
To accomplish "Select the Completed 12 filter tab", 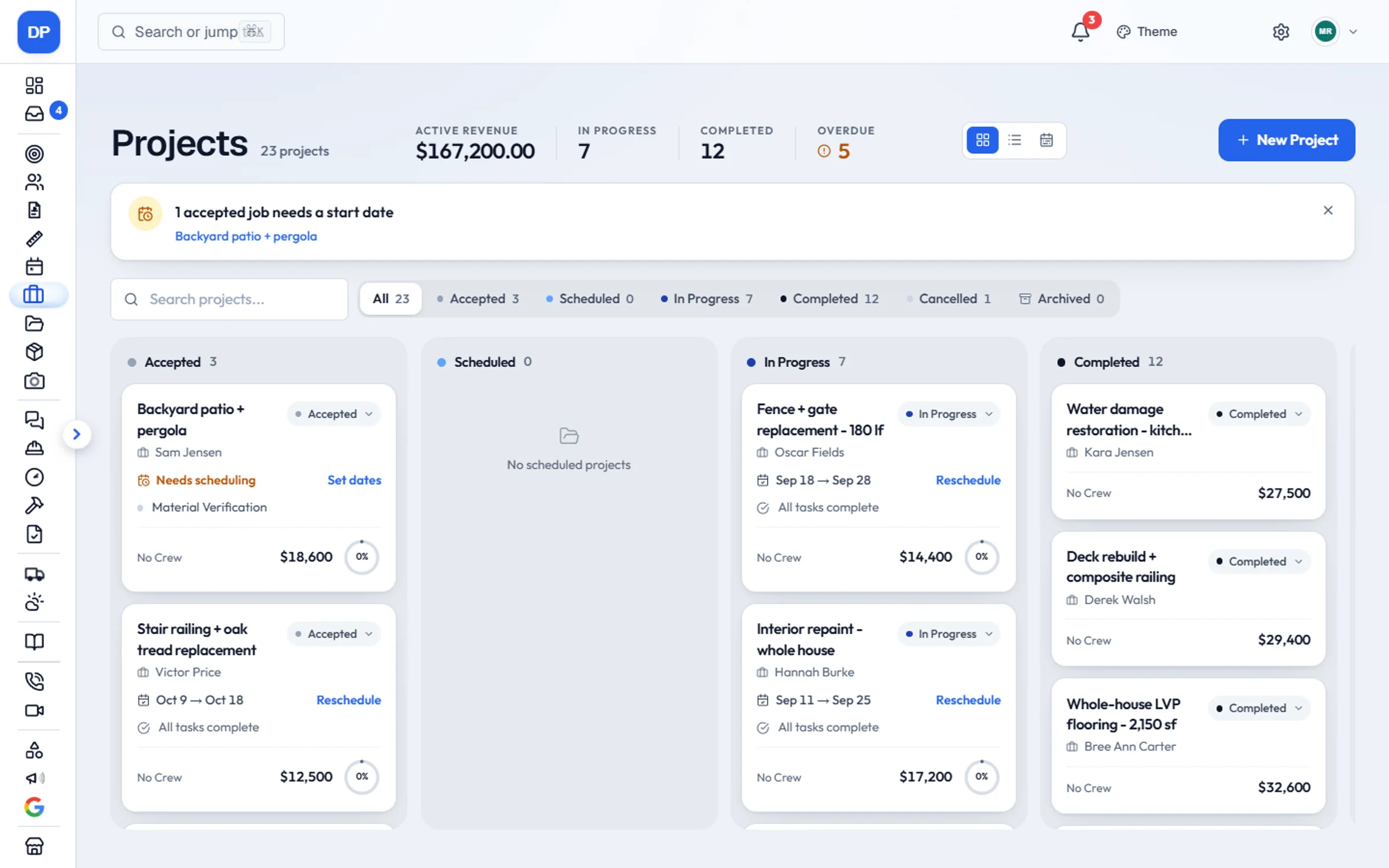I will 829,299.
